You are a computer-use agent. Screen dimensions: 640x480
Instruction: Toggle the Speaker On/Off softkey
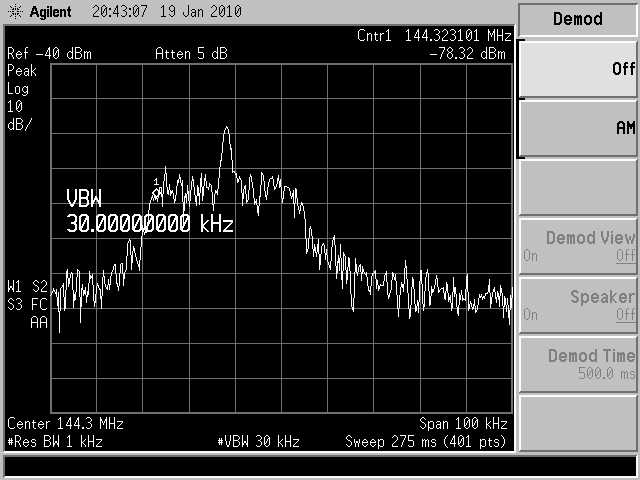pos(578,305)
